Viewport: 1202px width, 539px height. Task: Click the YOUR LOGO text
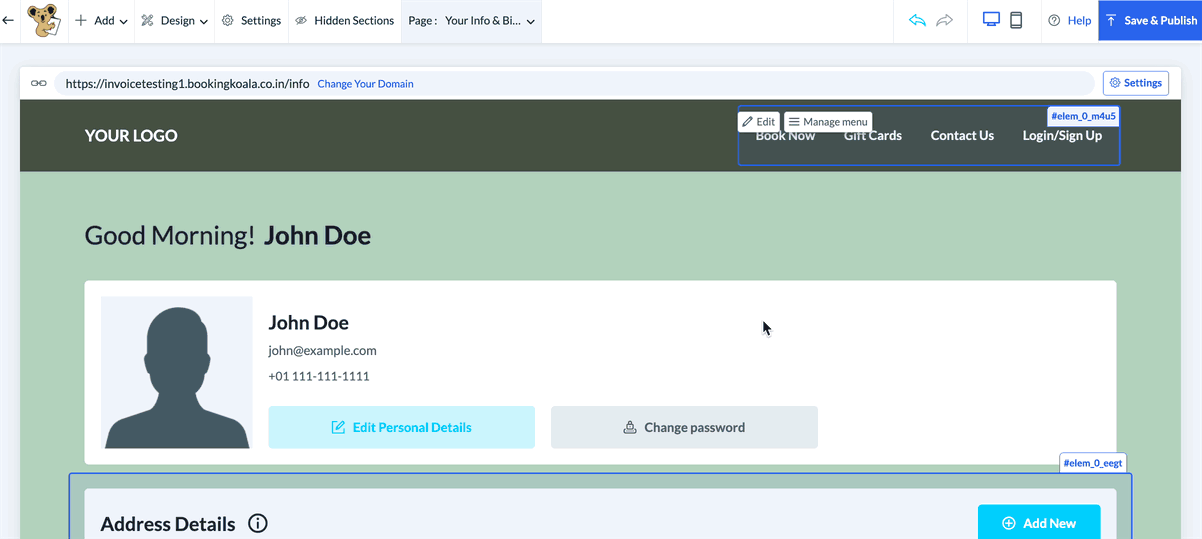(x=131, y=136)
